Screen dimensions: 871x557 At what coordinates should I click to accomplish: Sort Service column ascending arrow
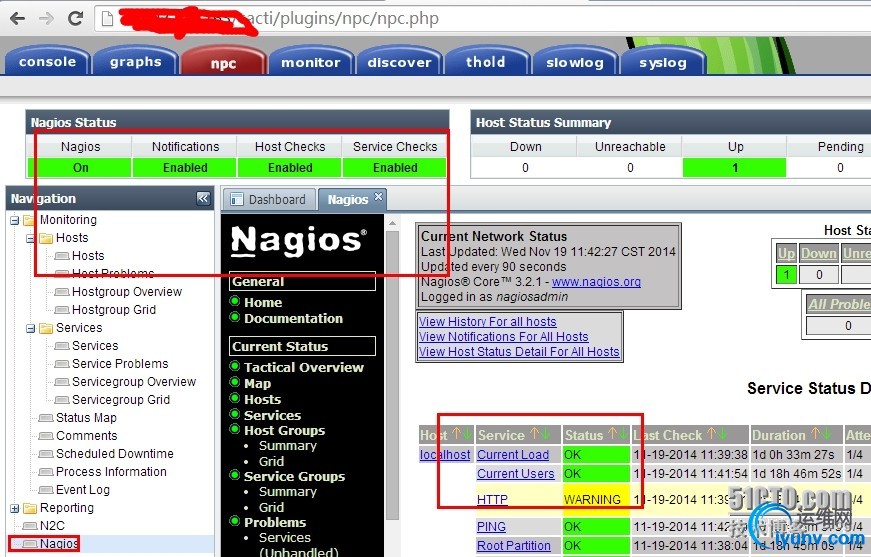click(x=534, y=434)
